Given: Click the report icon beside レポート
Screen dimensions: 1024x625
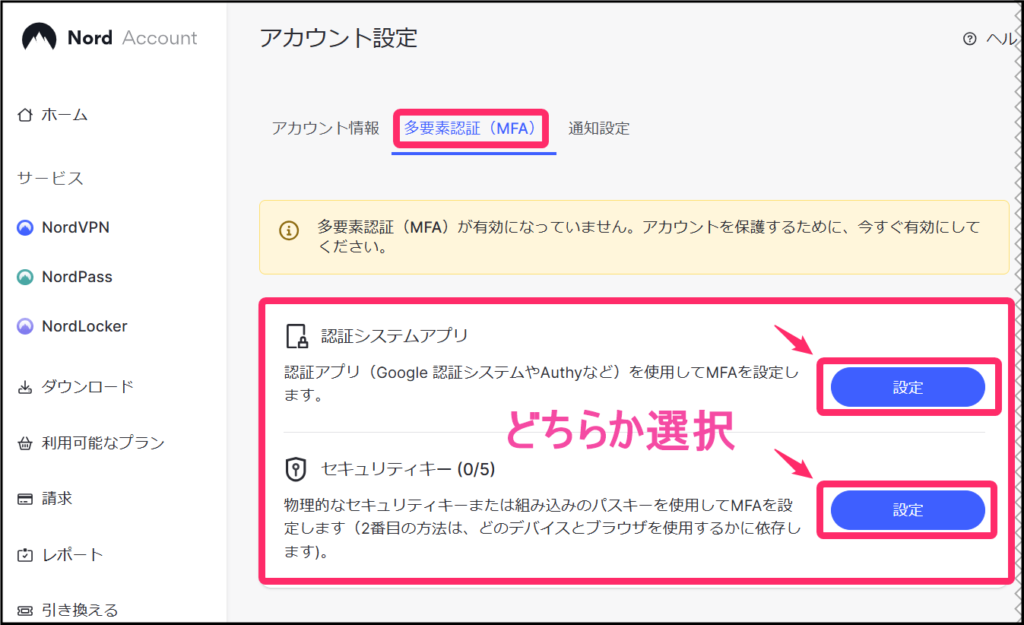Looking at the screenshot, I should (x=25, y=555).
